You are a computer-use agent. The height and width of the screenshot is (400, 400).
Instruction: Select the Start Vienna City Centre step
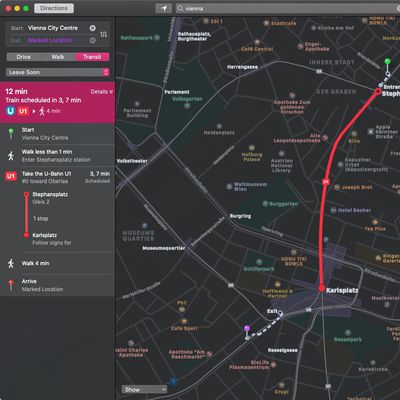(58, 134)
